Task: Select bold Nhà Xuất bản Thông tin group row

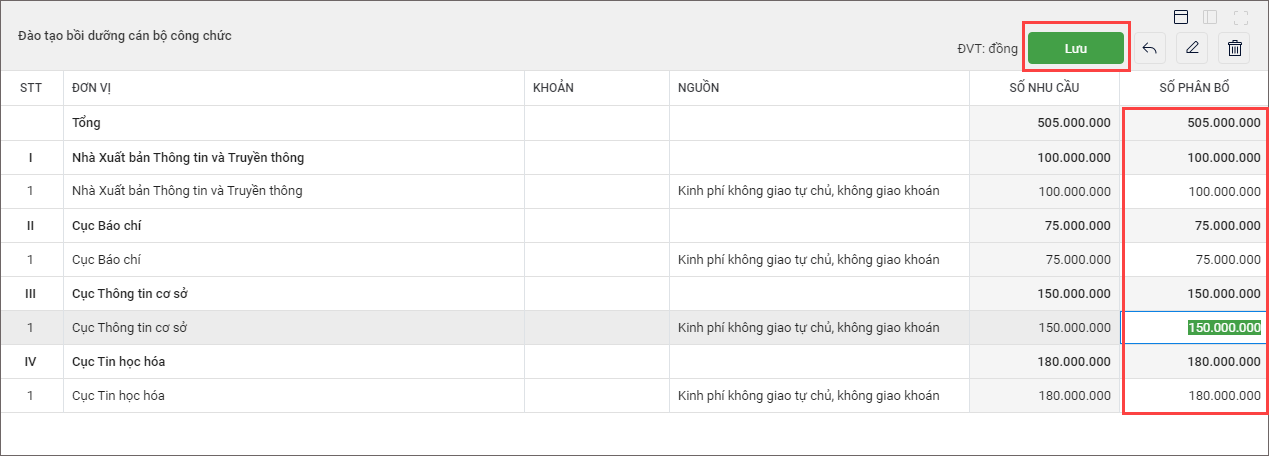Action: point(188,157)
